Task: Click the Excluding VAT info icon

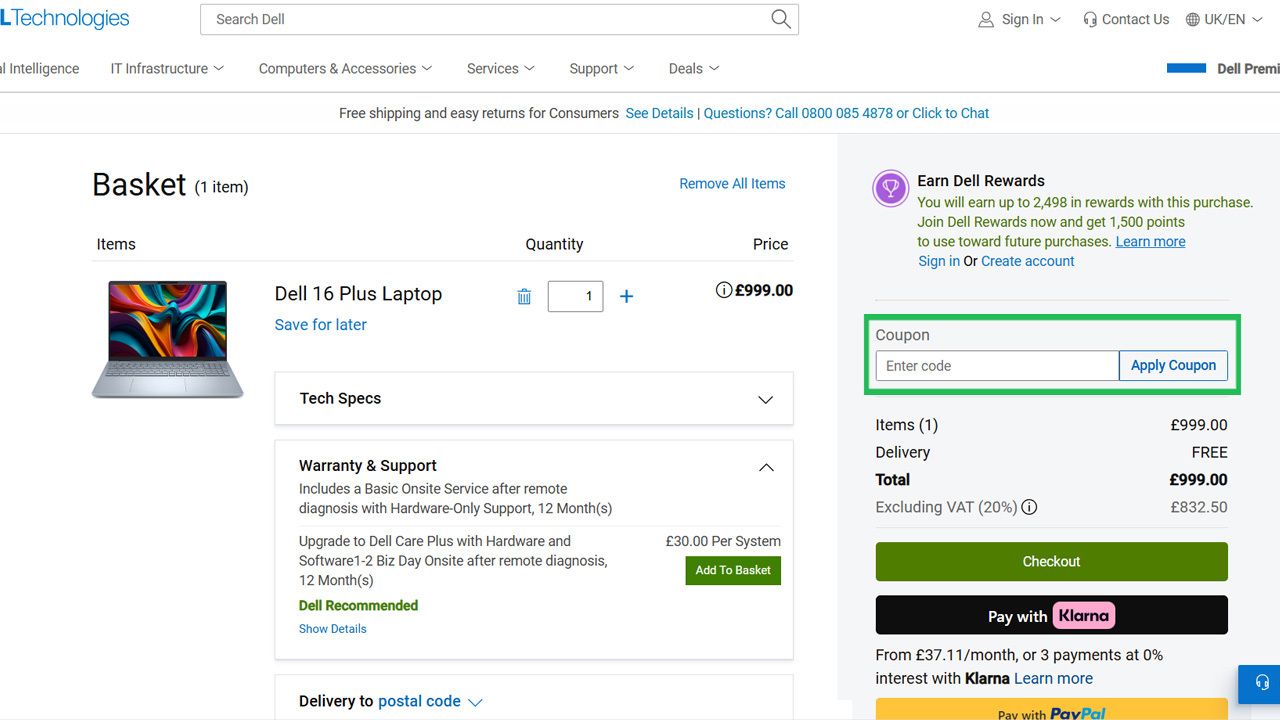Action: [1029, 507]
